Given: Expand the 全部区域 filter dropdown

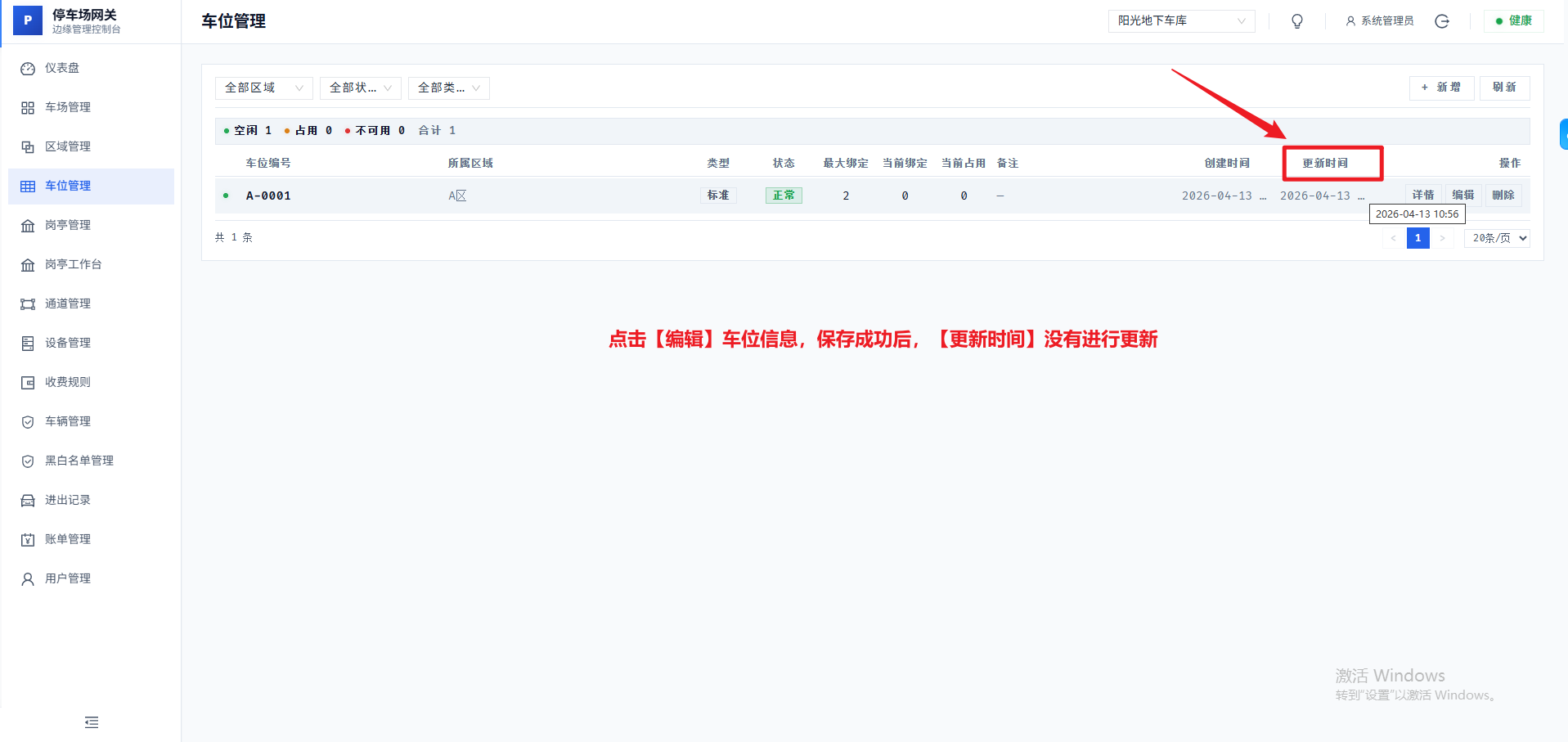Looking at the screenshot, I should click(263, 88).
